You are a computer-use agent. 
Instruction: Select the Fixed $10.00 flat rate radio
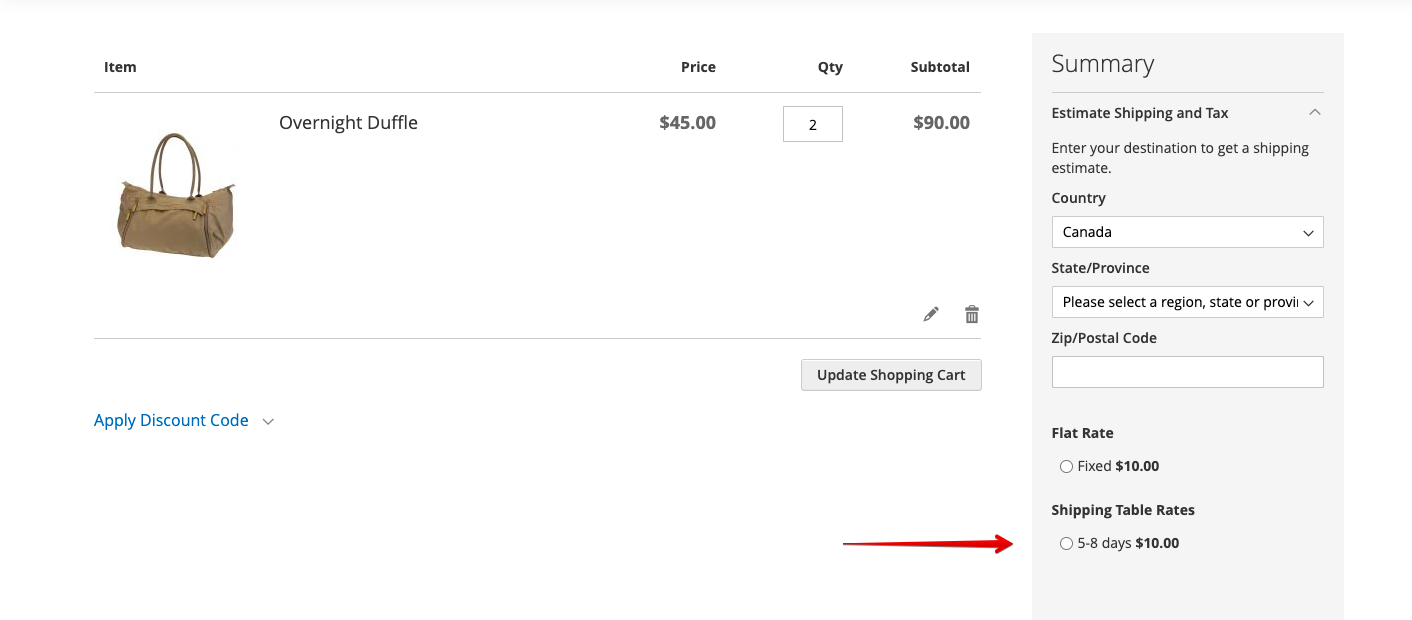pyautogui.click(x=1066, y=467)
